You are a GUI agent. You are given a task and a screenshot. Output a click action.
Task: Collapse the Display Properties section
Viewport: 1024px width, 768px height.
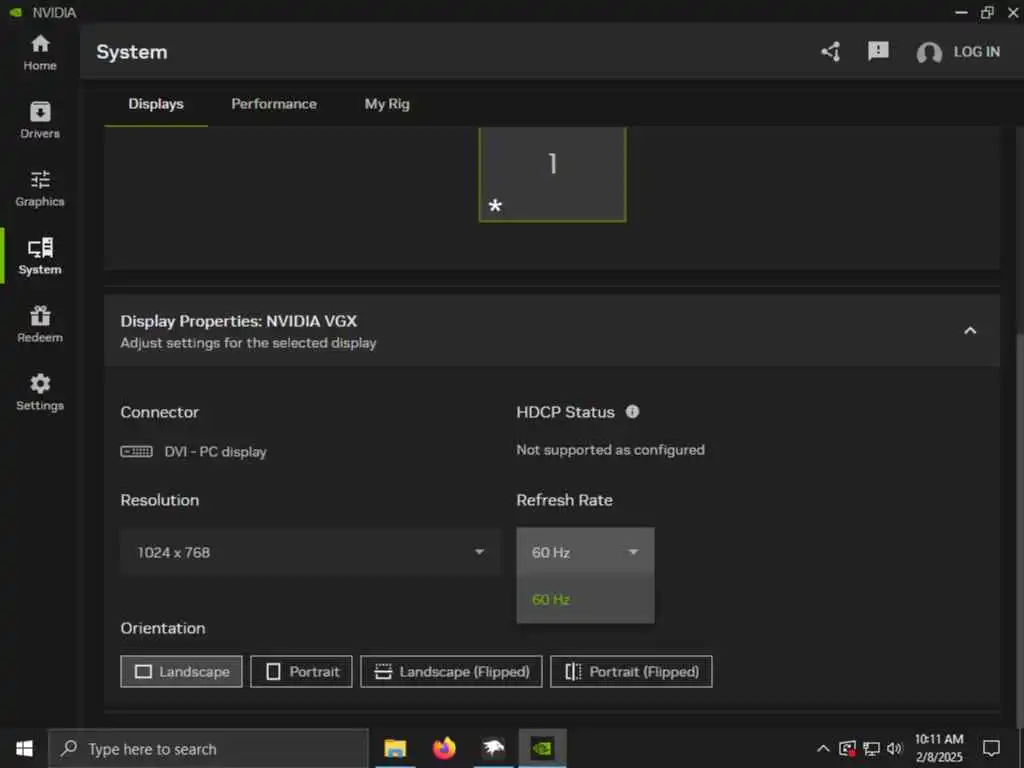coord(970,330)
